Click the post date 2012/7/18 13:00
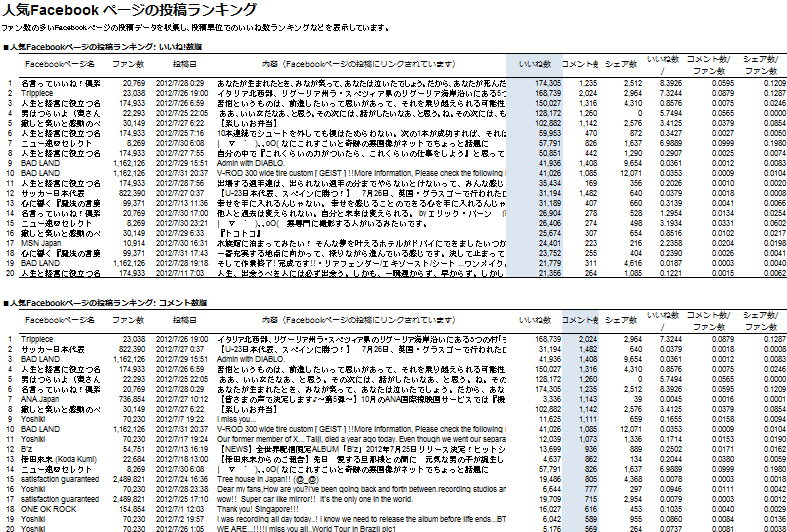The height and width of the screenshot is (532, 787). [182, 459]
